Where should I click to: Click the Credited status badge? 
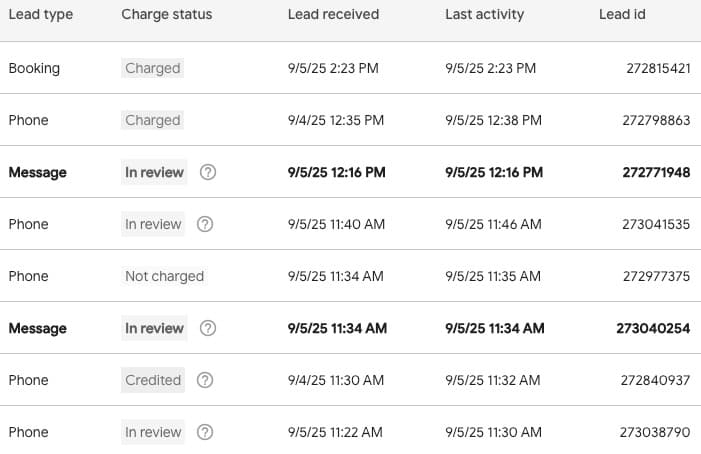pyautogui.click(x=153, y=380)
